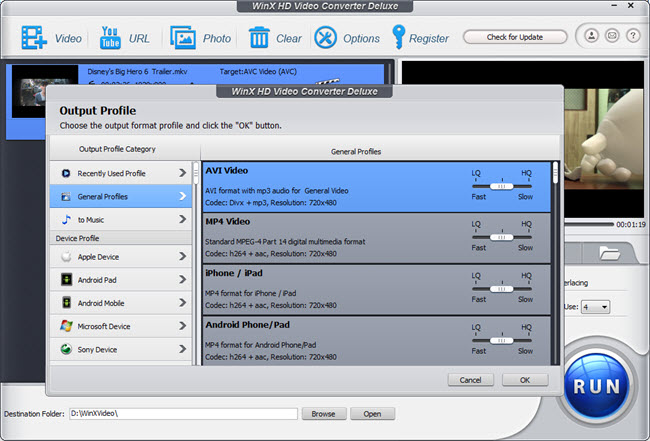This screenshot has height=441, width=650.
Task: Click the help question mark icon
Action: coord(633,36)
